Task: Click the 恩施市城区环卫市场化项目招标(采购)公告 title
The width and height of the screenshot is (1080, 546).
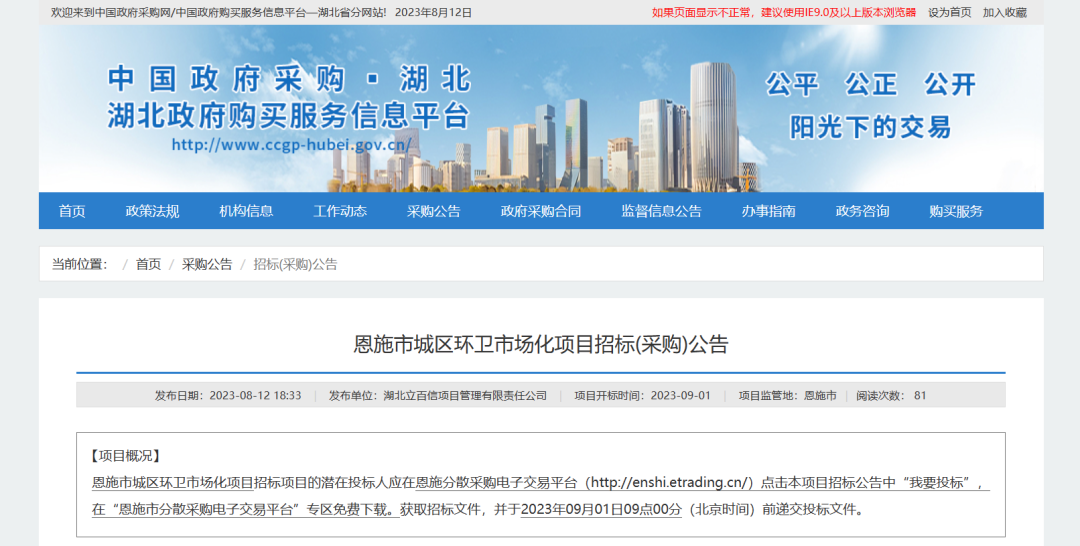Action: tap(541, 344)
